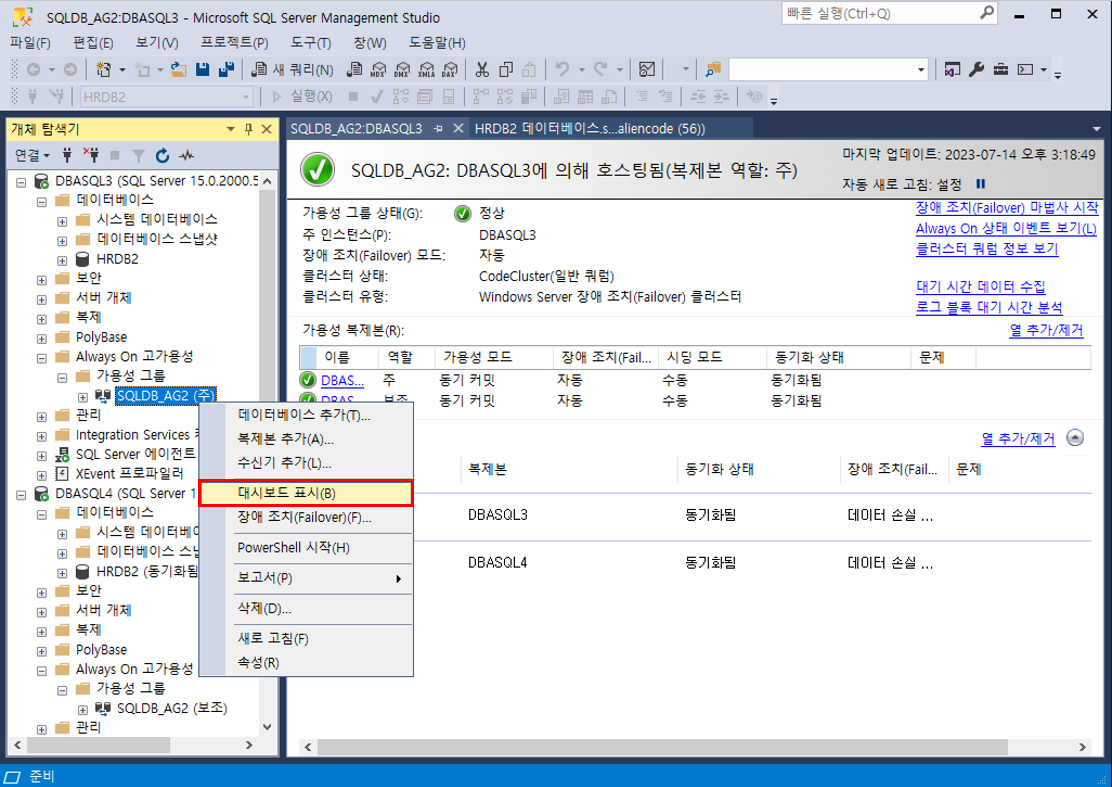The height and width of the screenshot is (787, 1112).
Task: Click the DAX query toolbar icon
Action: click(x=450, y=69)
